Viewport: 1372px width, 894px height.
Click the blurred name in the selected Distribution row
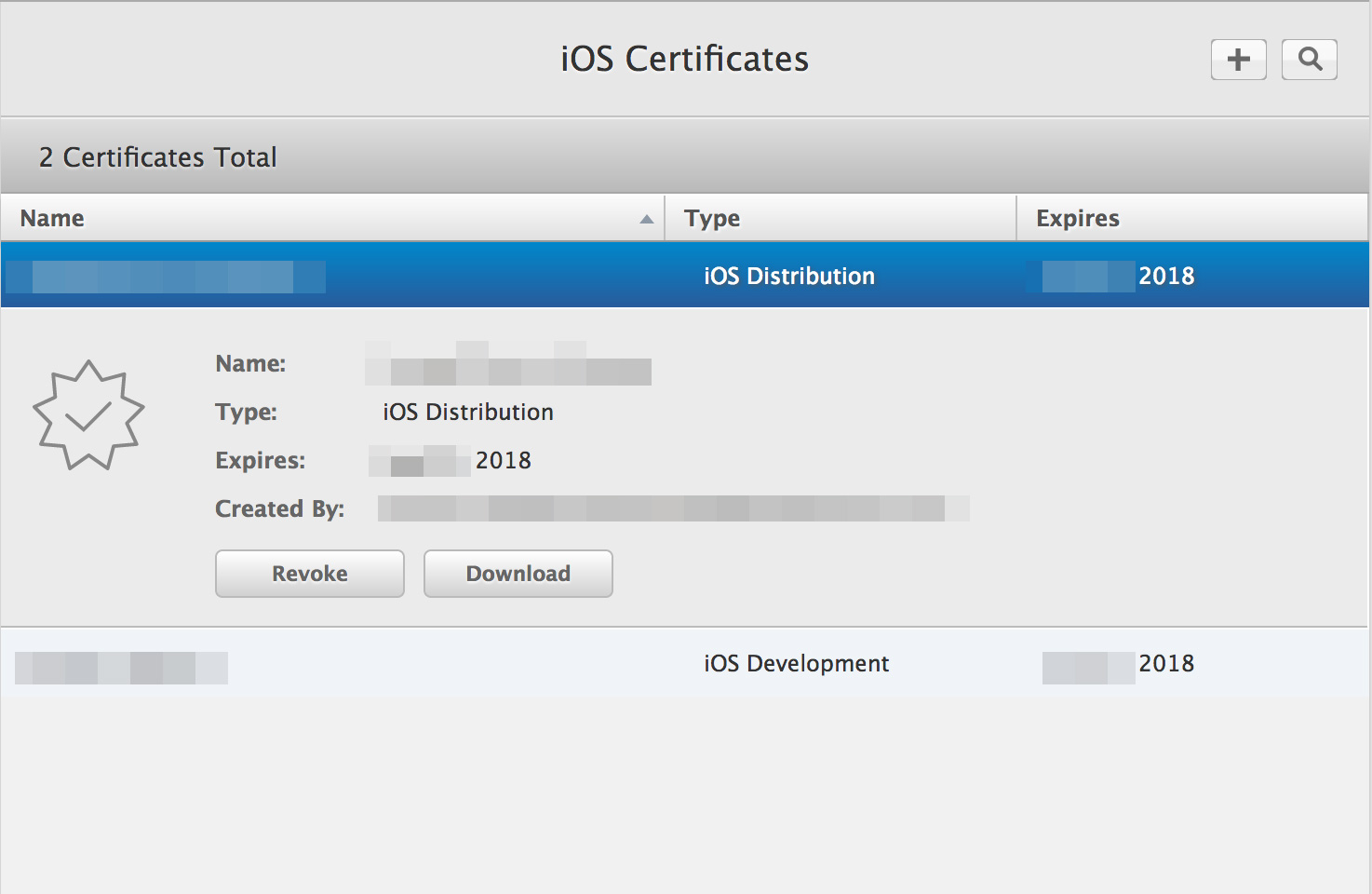point(166,277)
